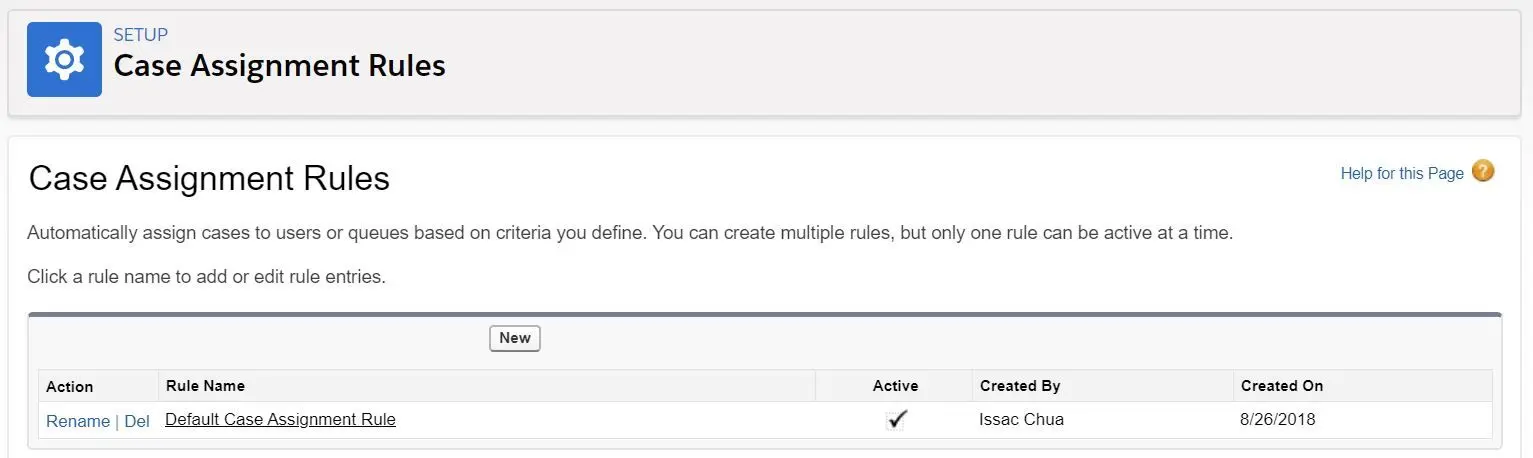1533x458 pixels.
Task: Click the Active checkmark for the default rule
Action: click(896, 420)
